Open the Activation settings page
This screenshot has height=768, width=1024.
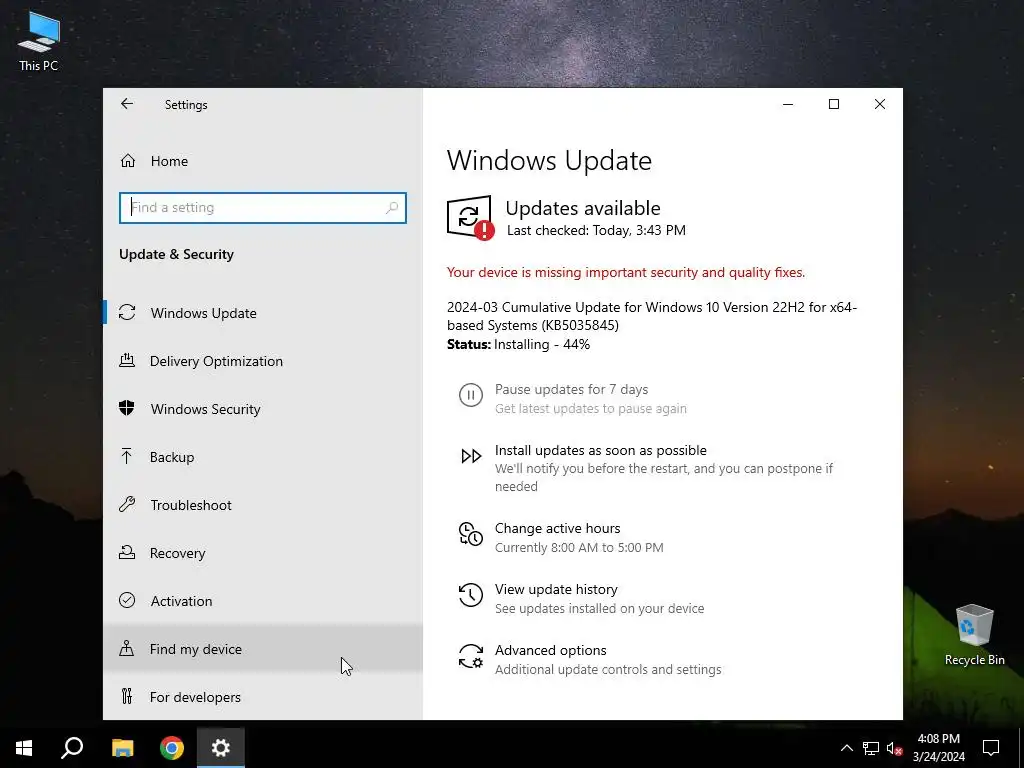(x=263, y=601)
